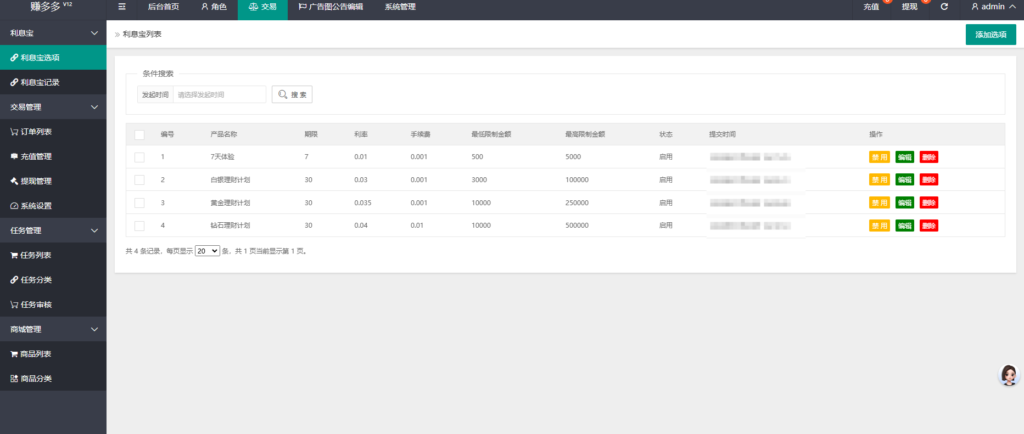Click red 删除 button for 白银理财计划
The image size is (1024, 434).
pos(929,180)
